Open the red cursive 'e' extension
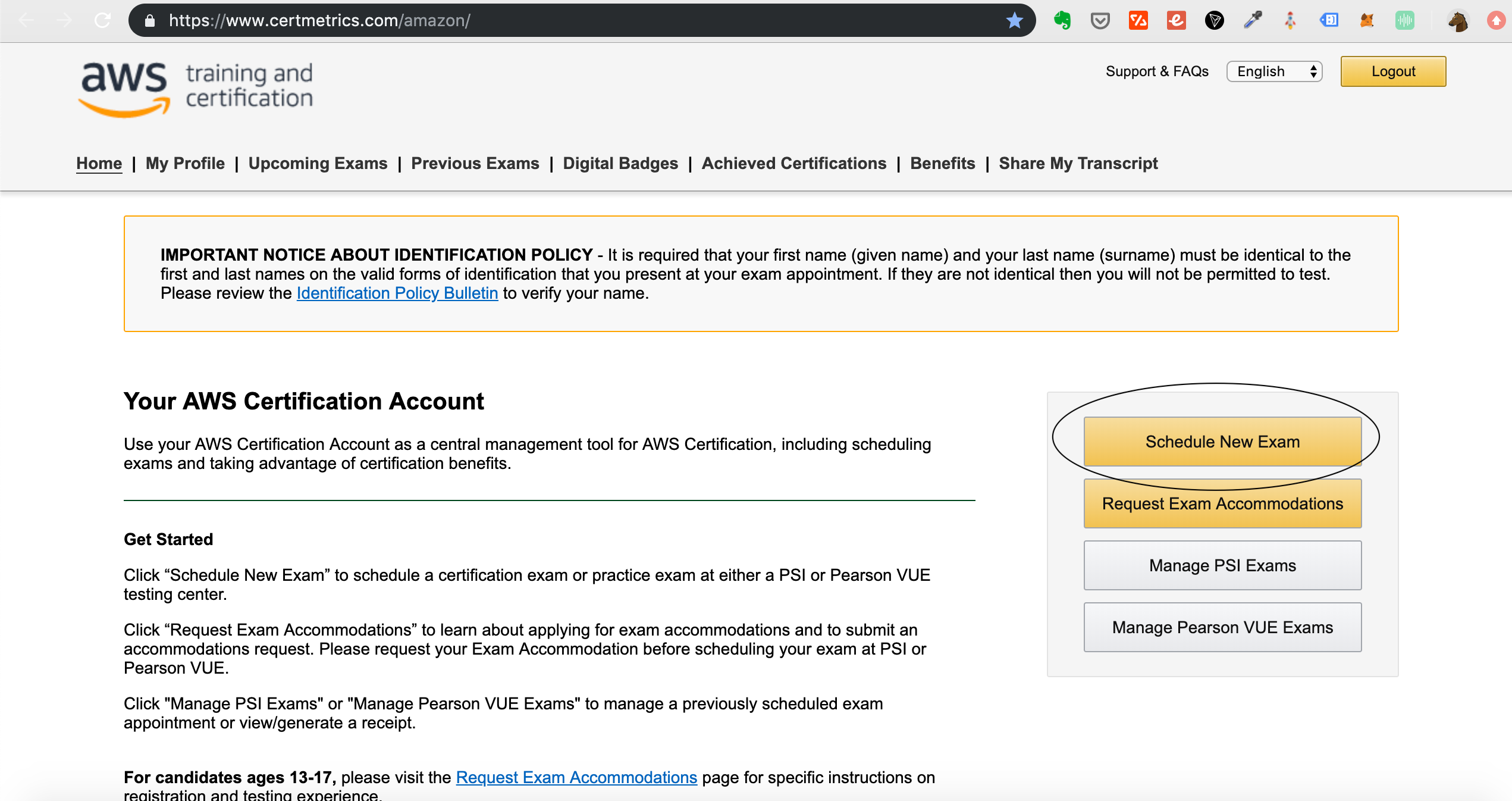 (1176, 21)
